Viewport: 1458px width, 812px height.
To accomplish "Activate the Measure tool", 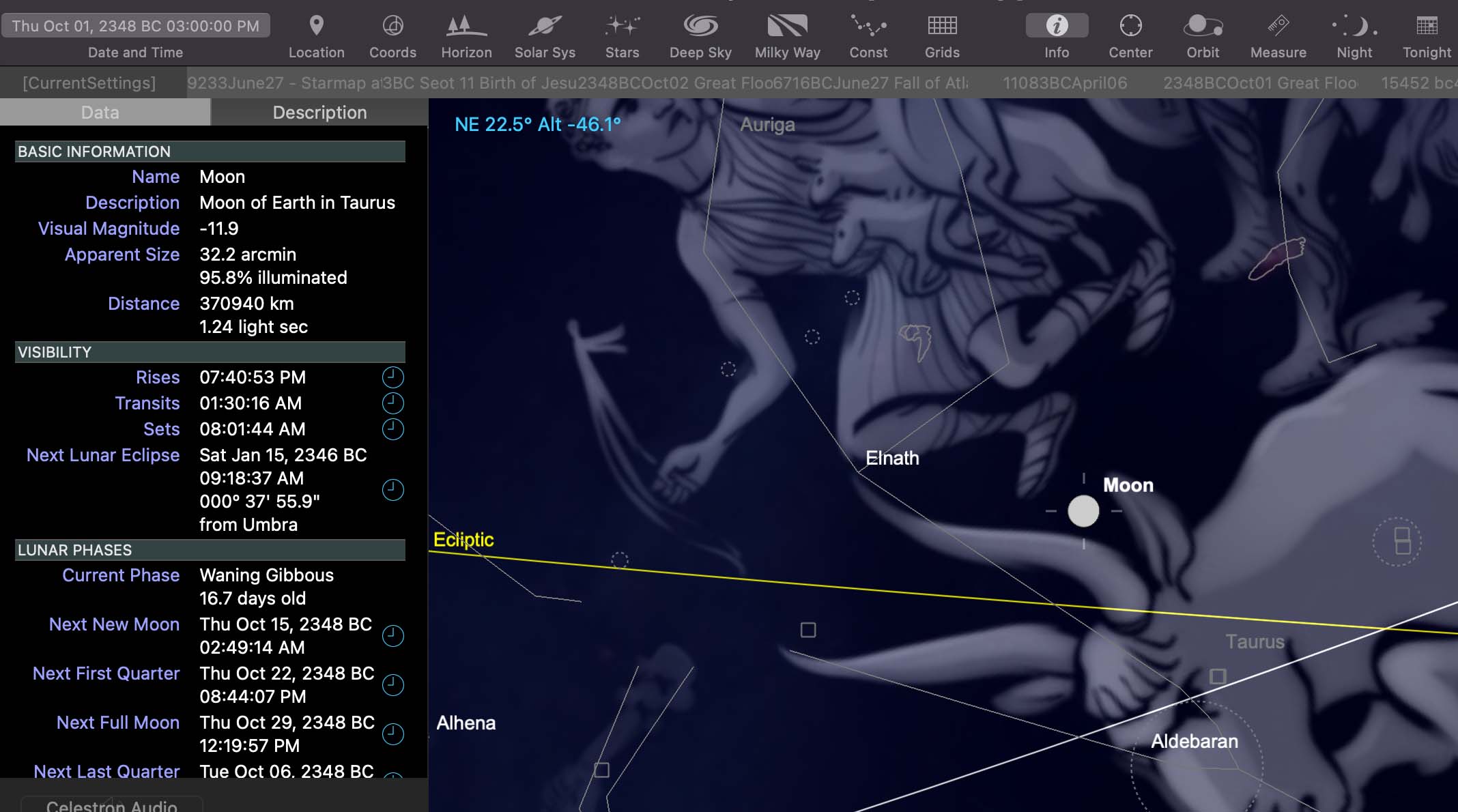I will pos(1278,35).
